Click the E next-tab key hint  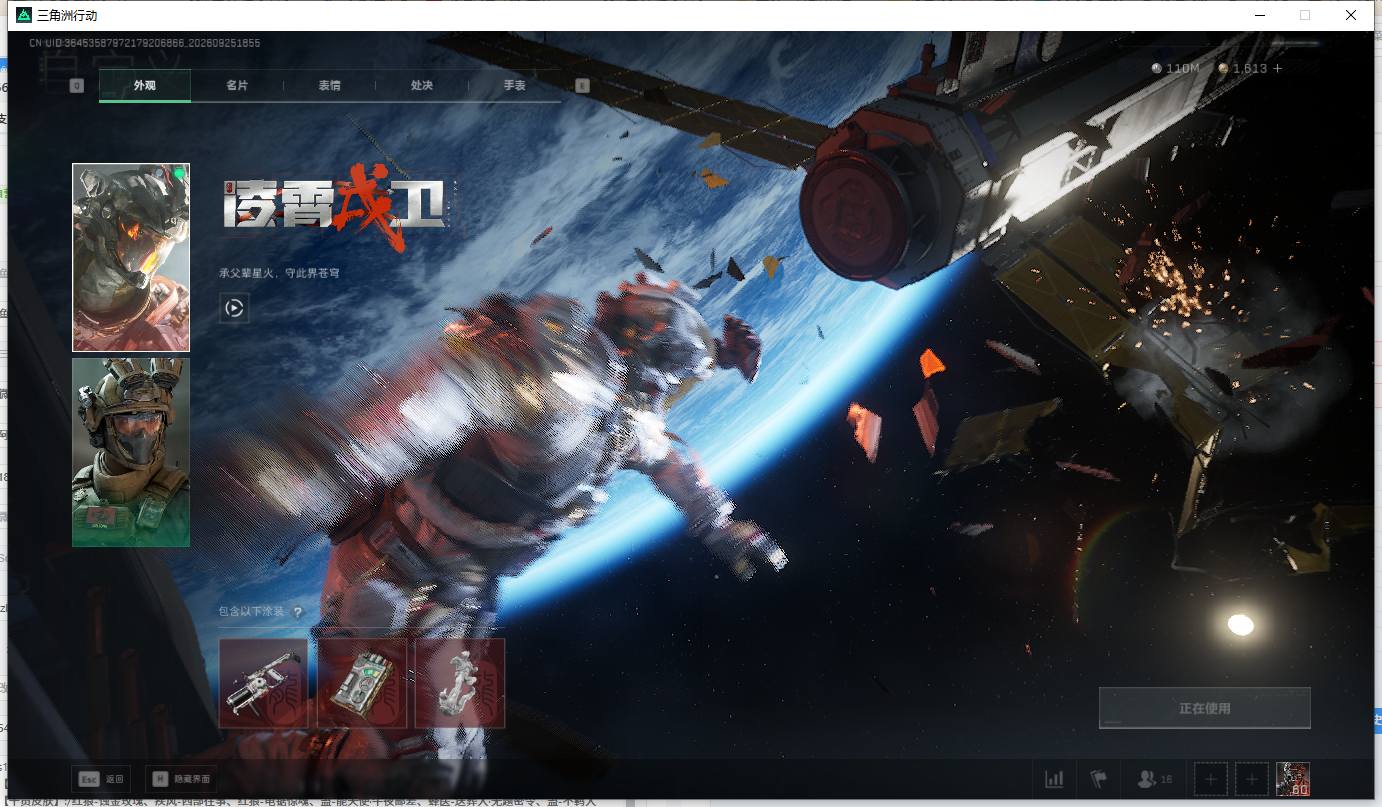coord(582,86)
